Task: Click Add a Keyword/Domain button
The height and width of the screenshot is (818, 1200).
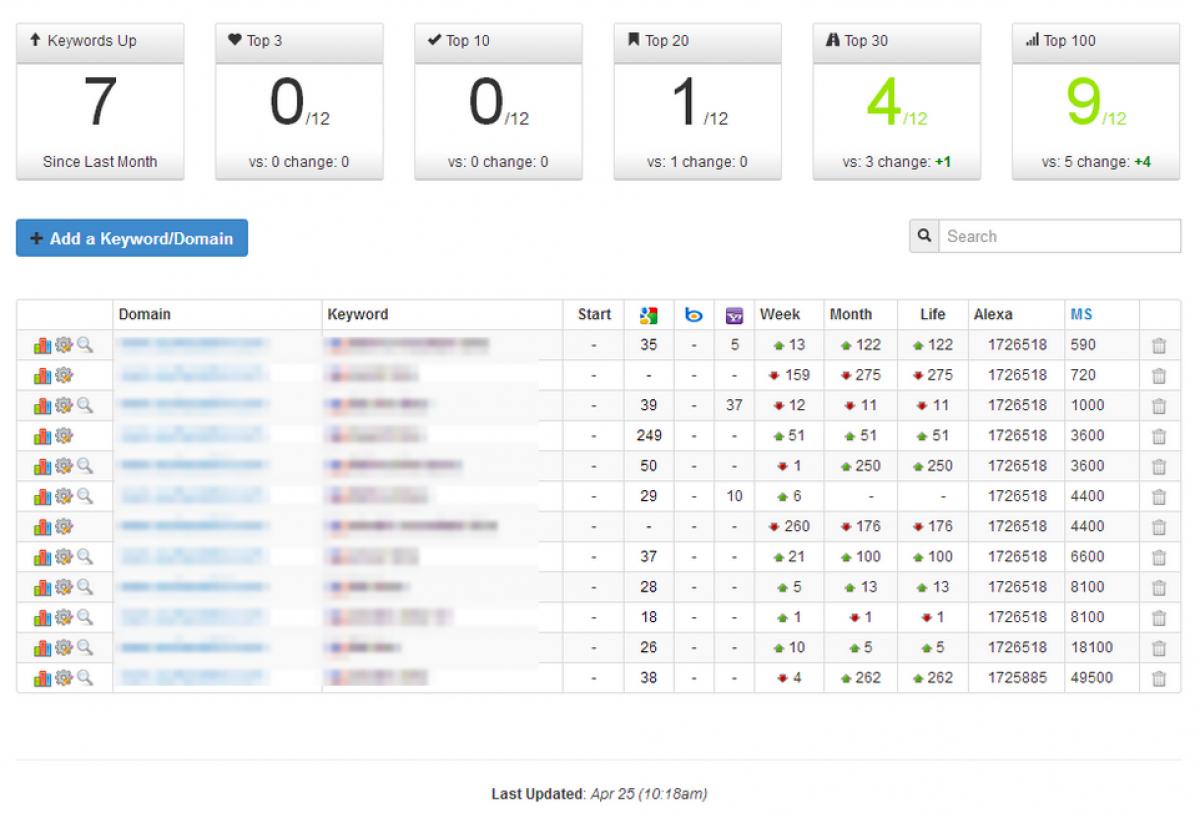Action: 132,238
